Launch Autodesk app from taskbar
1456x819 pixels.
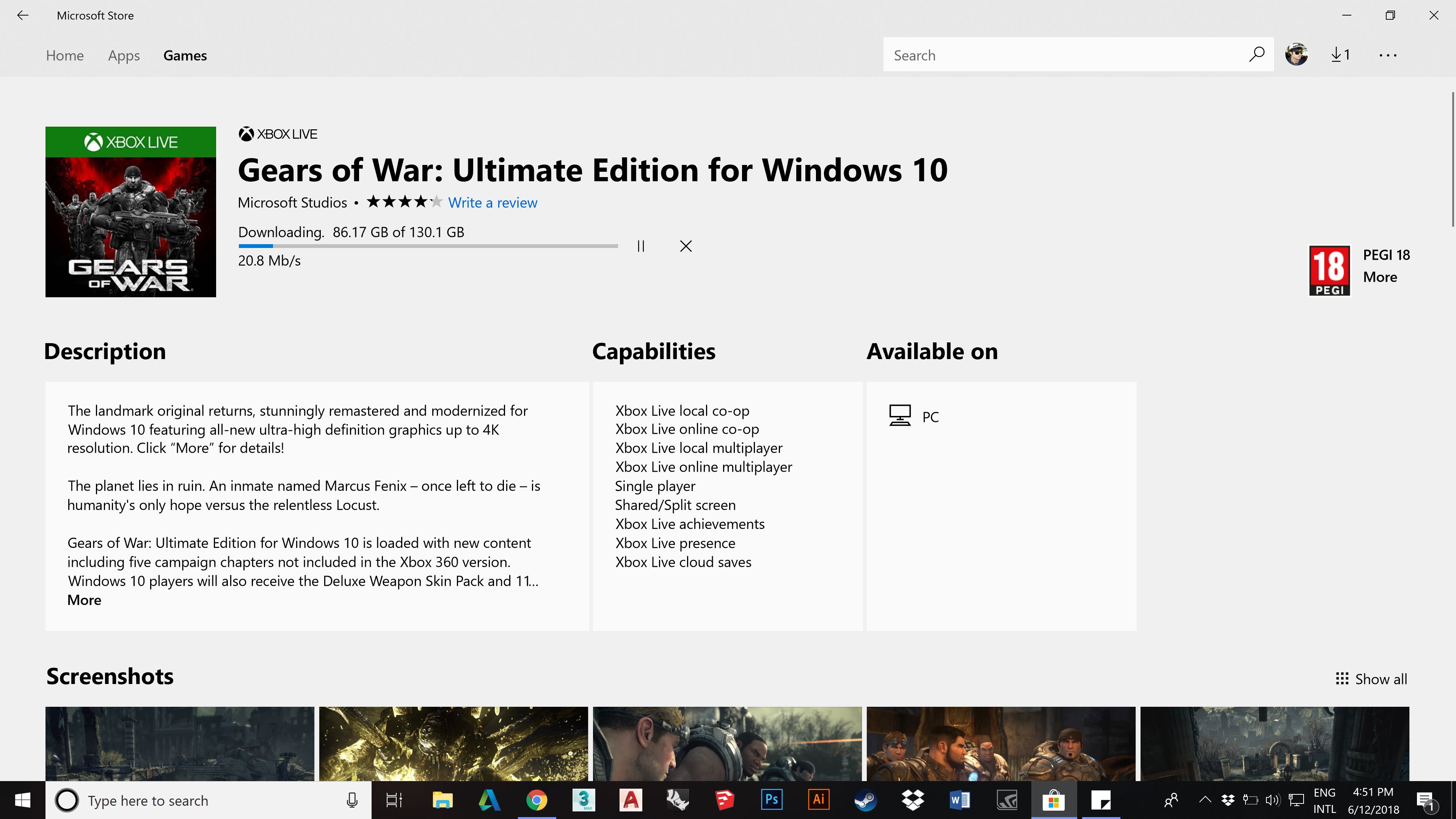coord(490,800)
